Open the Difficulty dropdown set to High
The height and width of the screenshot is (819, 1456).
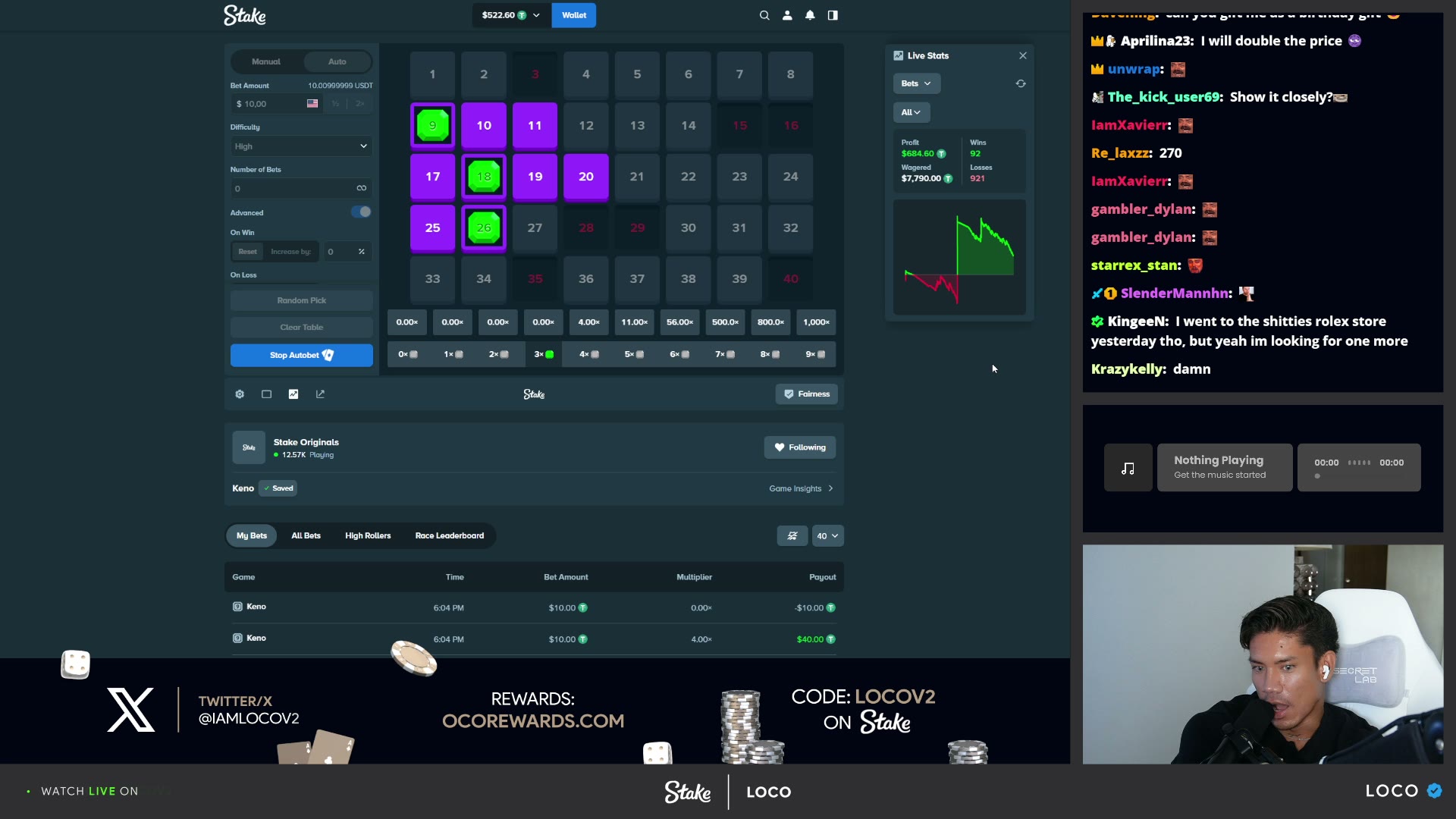pyautogui.click(x=301, y=146)
